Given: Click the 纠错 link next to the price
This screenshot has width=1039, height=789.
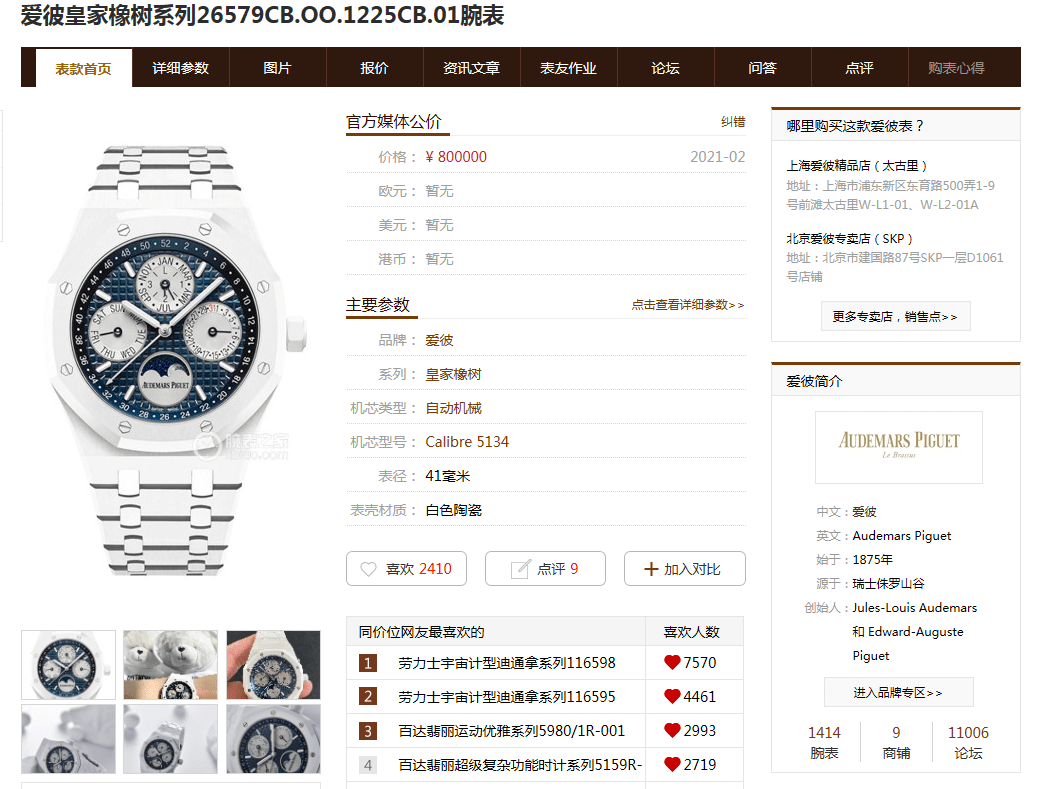Looking at the screenshot, I should click(733, 122).
